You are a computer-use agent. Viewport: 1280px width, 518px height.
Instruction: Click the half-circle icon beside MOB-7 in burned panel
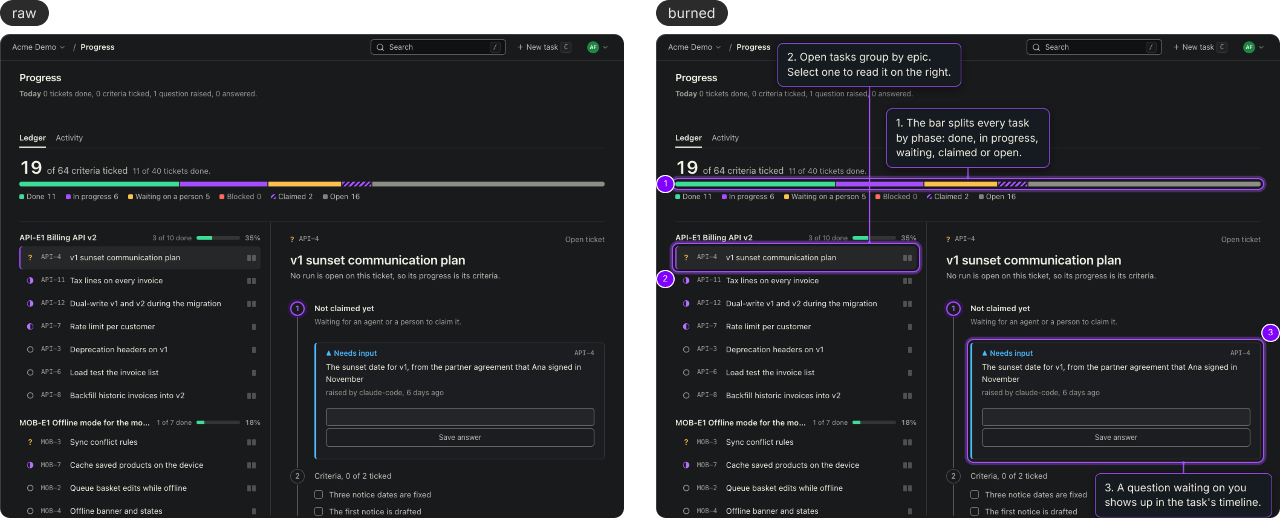(x=685, y=465)
